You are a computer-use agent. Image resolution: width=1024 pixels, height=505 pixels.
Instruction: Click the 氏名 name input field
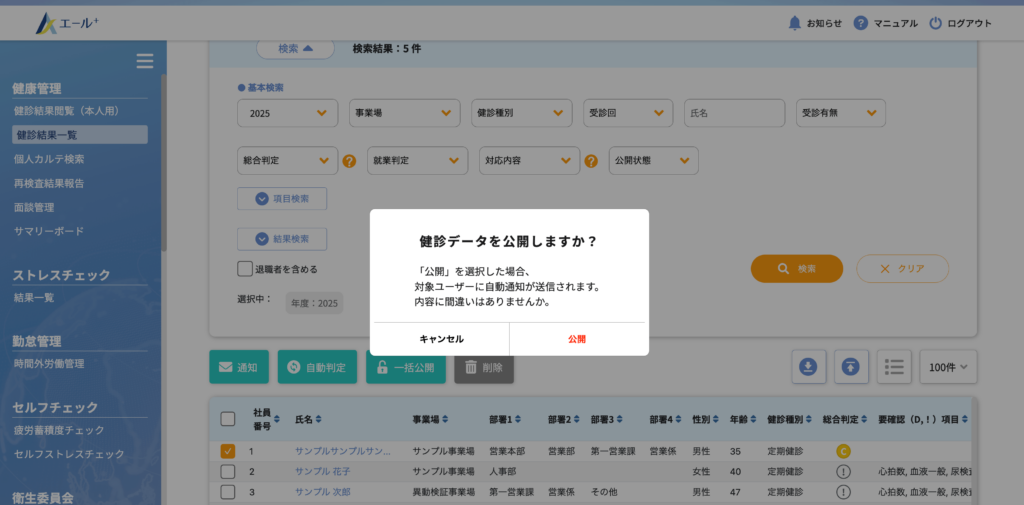pos(734,113)
